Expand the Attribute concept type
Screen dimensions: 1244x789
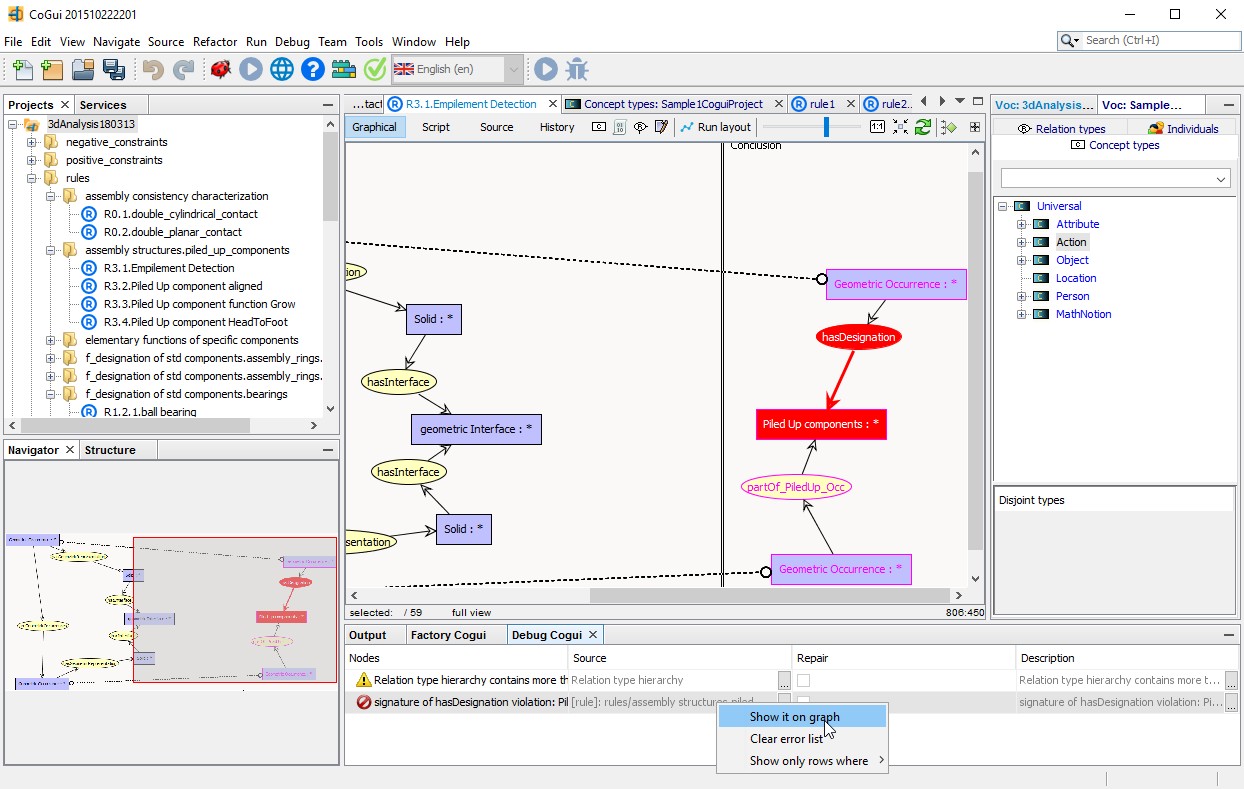1022,224
